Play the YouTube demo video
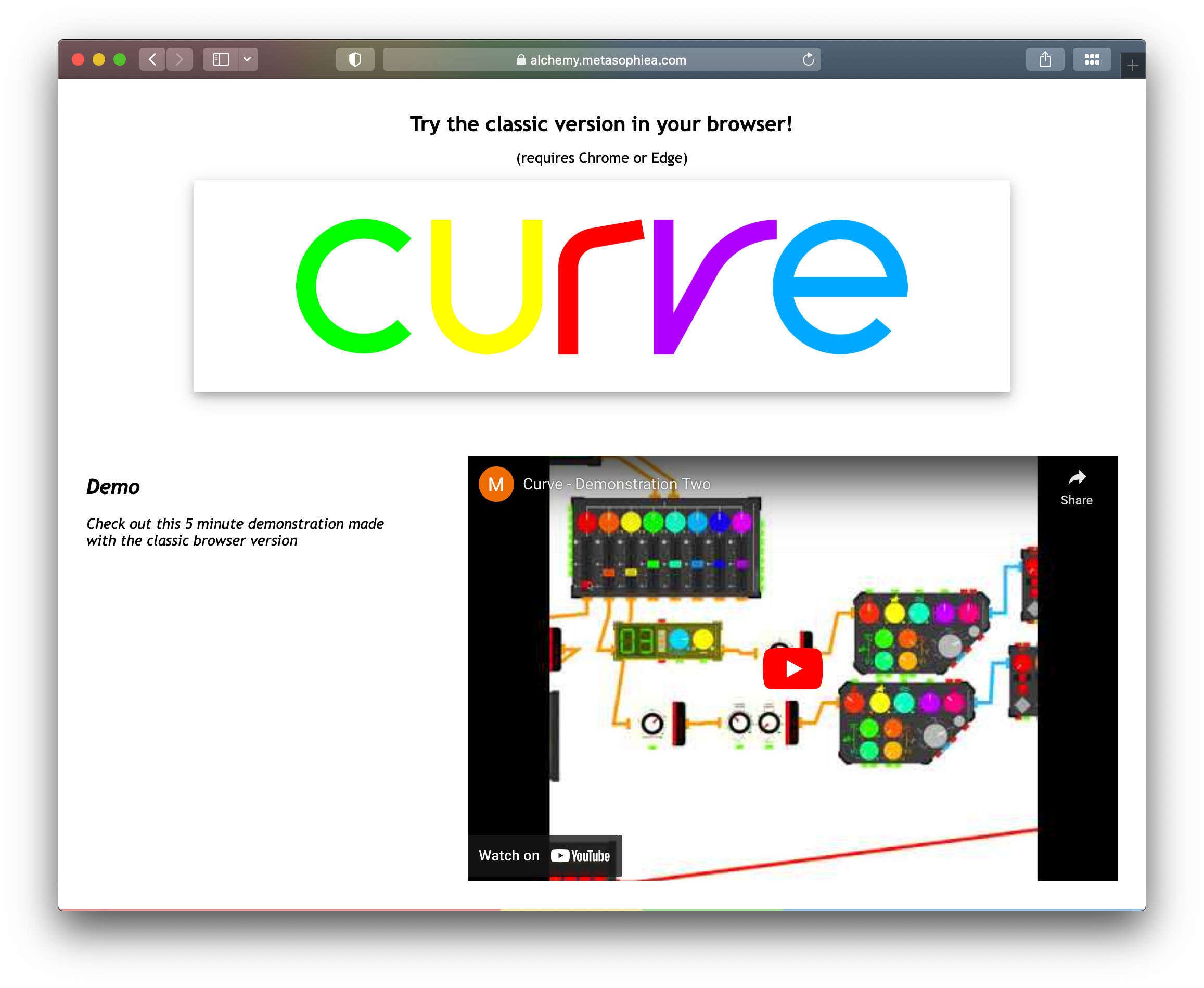The height and width of the screenshot is (988, 1204). coord(792,668)
